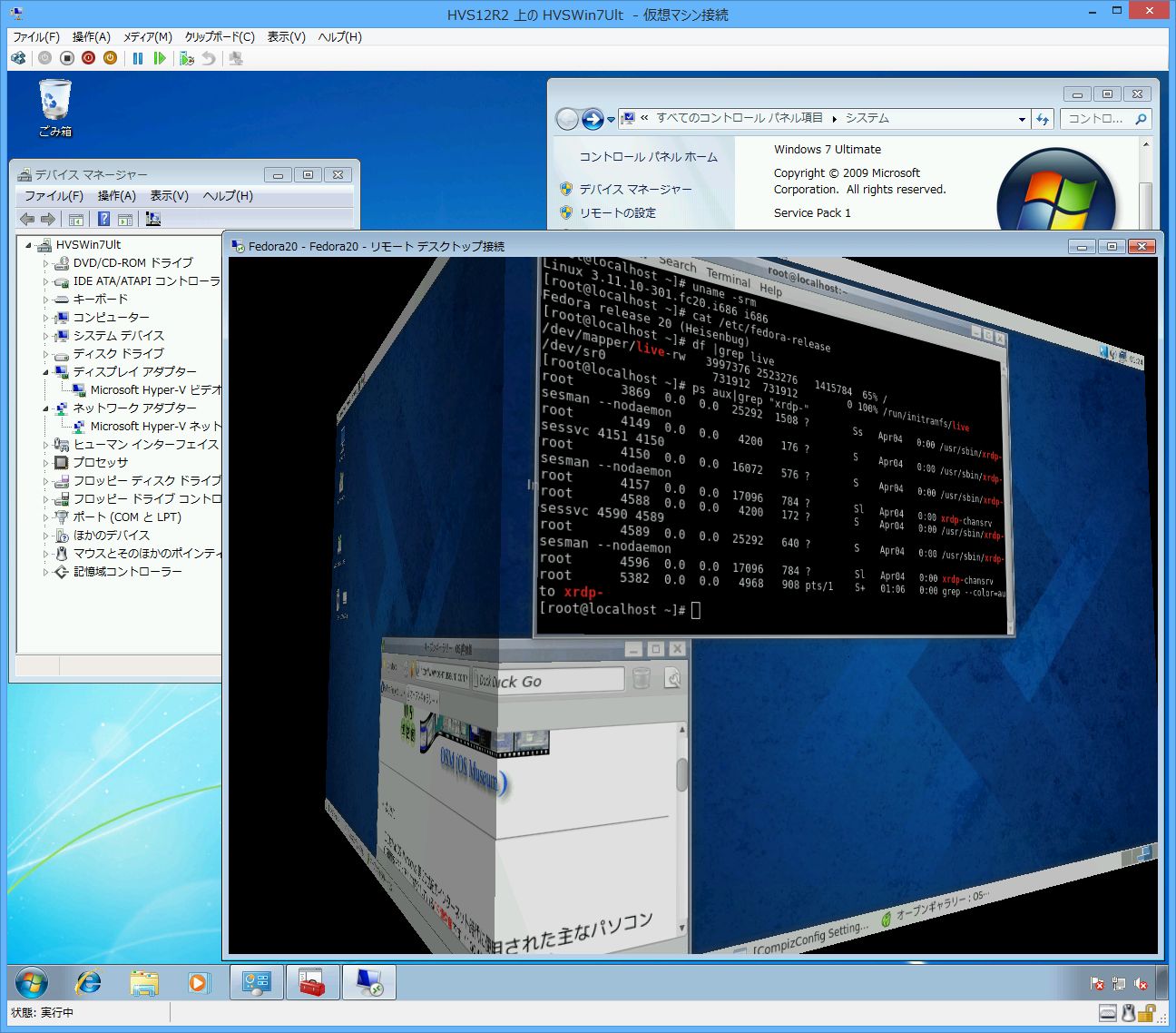The width and height of the screenshot is (1176, 1033).
Task: Click デバイス マネージャー link in control panel
Action: point(635,189)
